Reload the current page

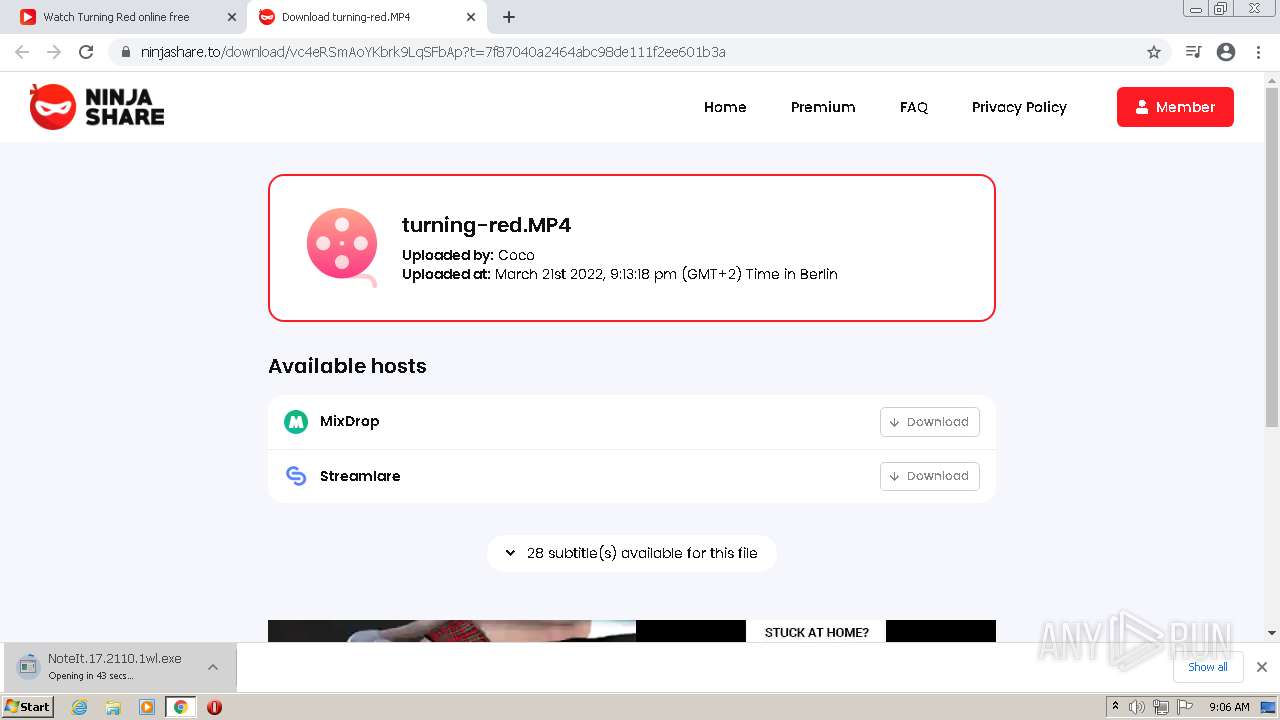point(86,52)
